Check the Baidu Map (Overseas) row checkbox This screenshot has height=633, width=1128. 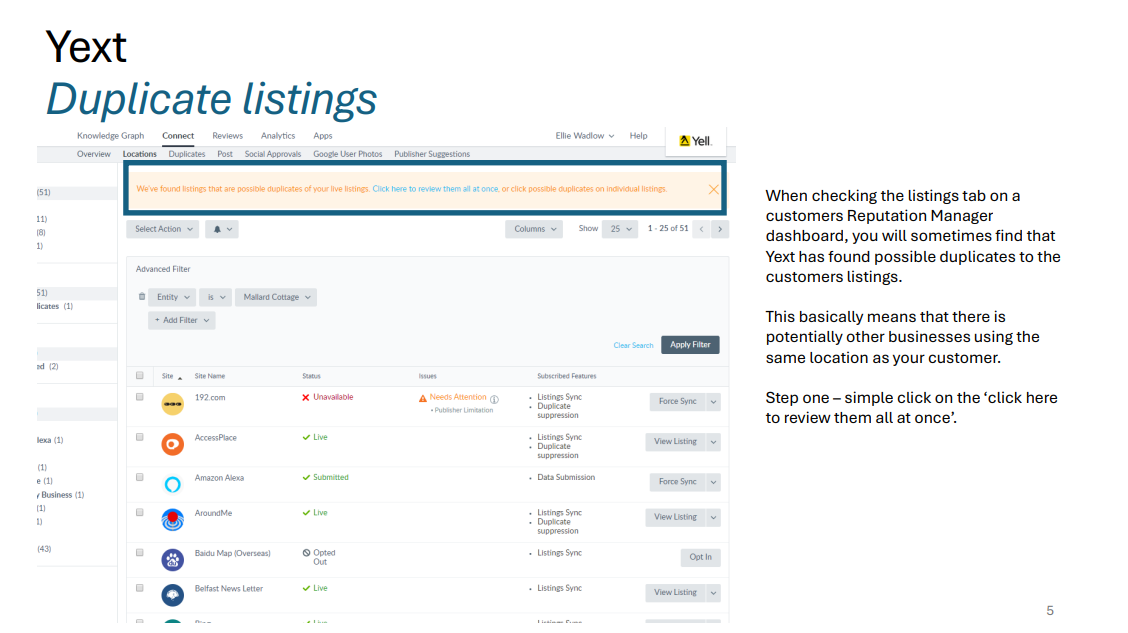140,553
